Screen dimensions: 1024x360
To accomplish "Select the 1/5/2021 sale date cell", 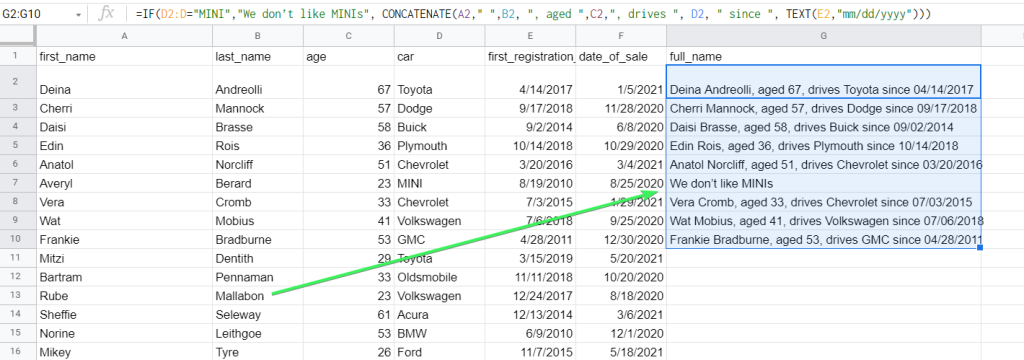I will pyautogui.click(x=621, y=82).
